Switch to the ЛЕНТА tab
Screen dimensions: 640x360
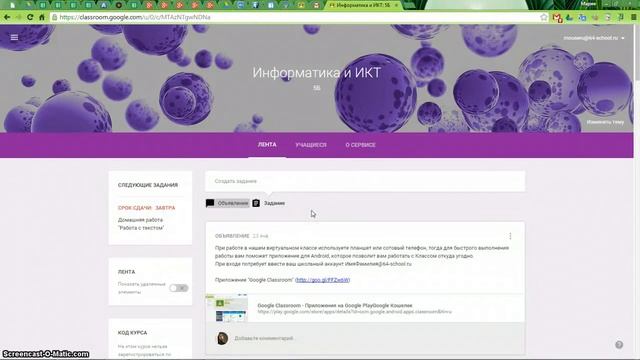267,145
